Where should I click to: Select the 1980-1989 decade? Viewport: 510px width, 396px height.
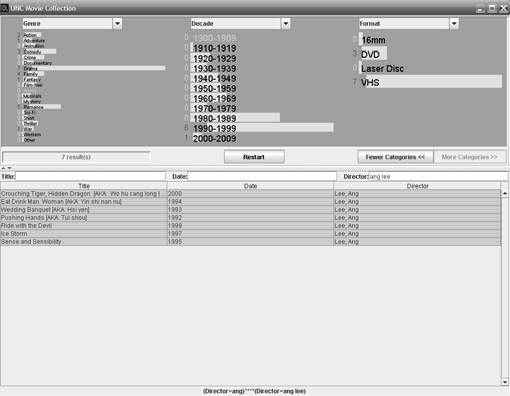point(235,118)
